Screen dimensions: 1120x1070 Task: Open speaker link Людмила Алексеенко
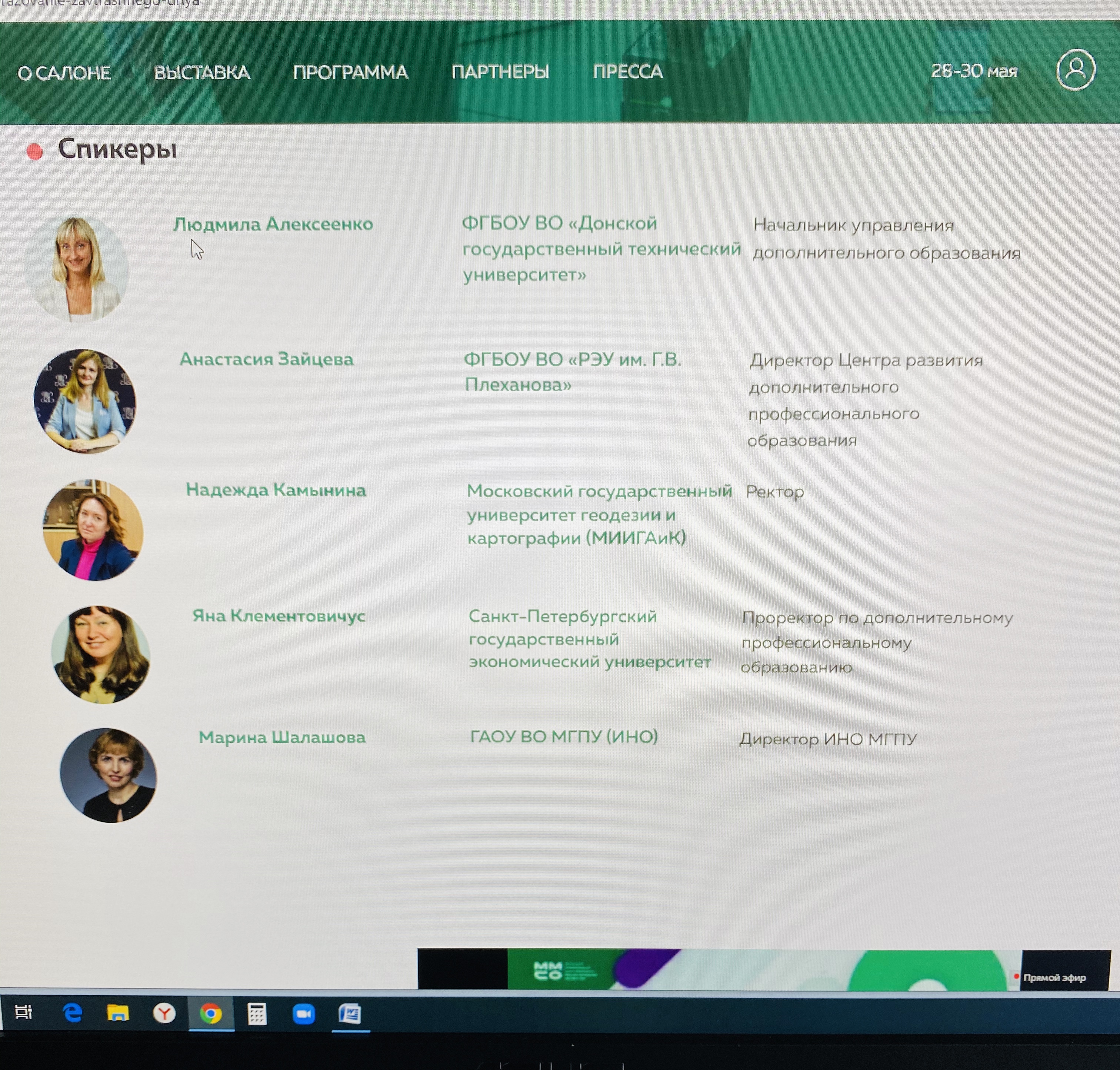(273, 224)
